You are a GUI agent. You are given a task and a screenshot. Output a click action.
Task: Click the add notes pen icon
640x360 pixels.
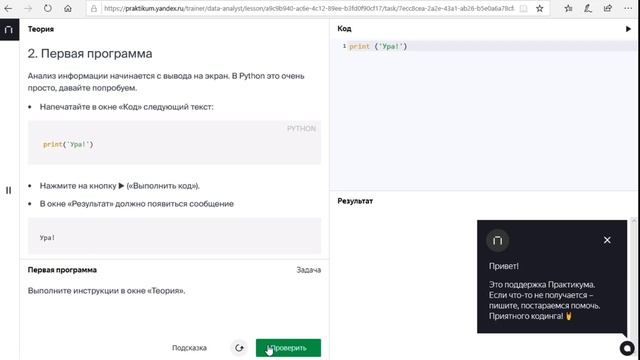[588, 8]
